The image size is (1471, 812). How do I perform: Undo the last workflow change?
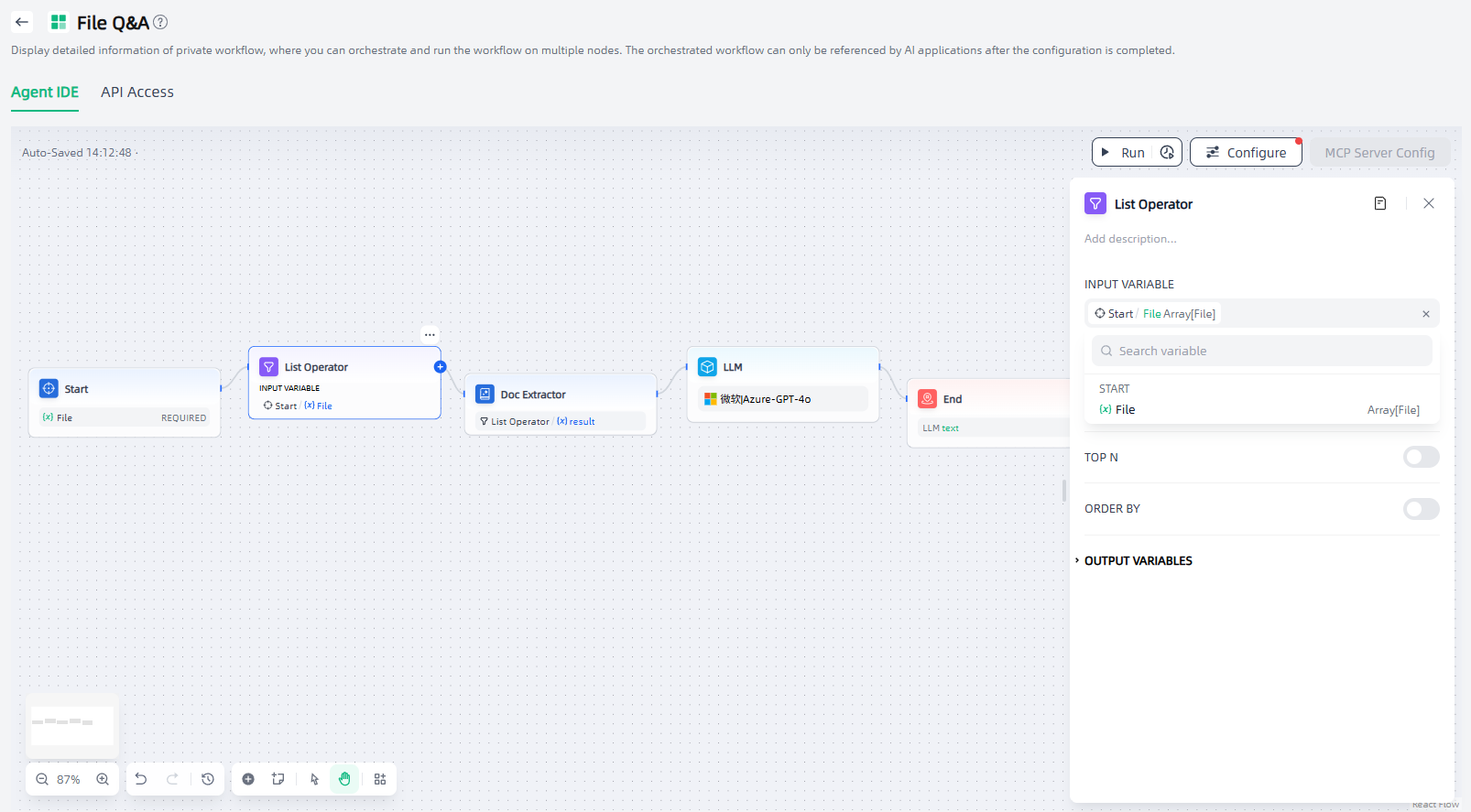[x=141, y=779]
